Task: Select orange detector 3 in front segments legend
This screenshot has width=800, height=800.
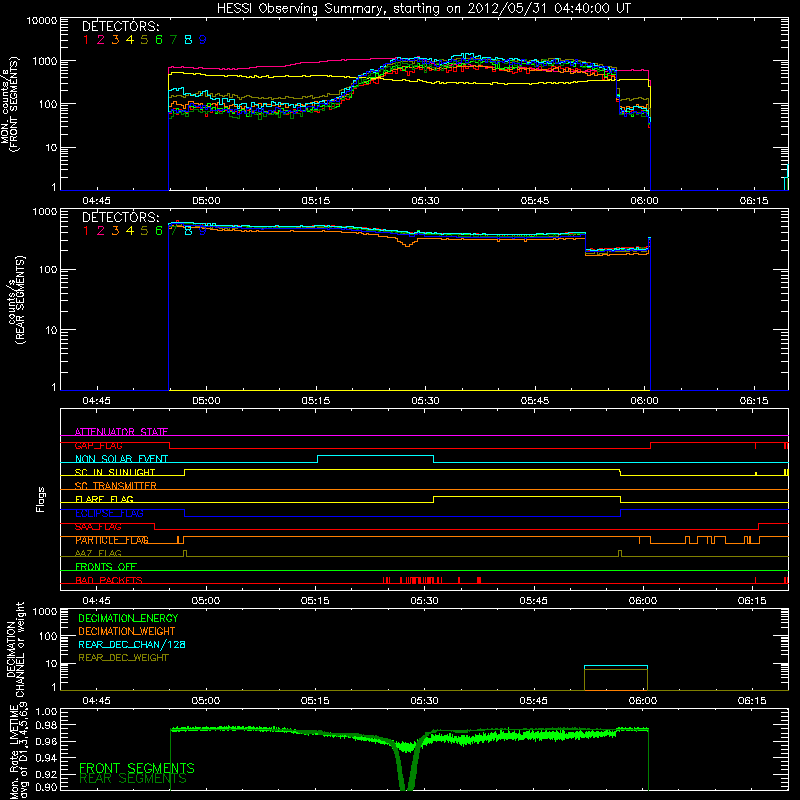Action: pos(115,40)
